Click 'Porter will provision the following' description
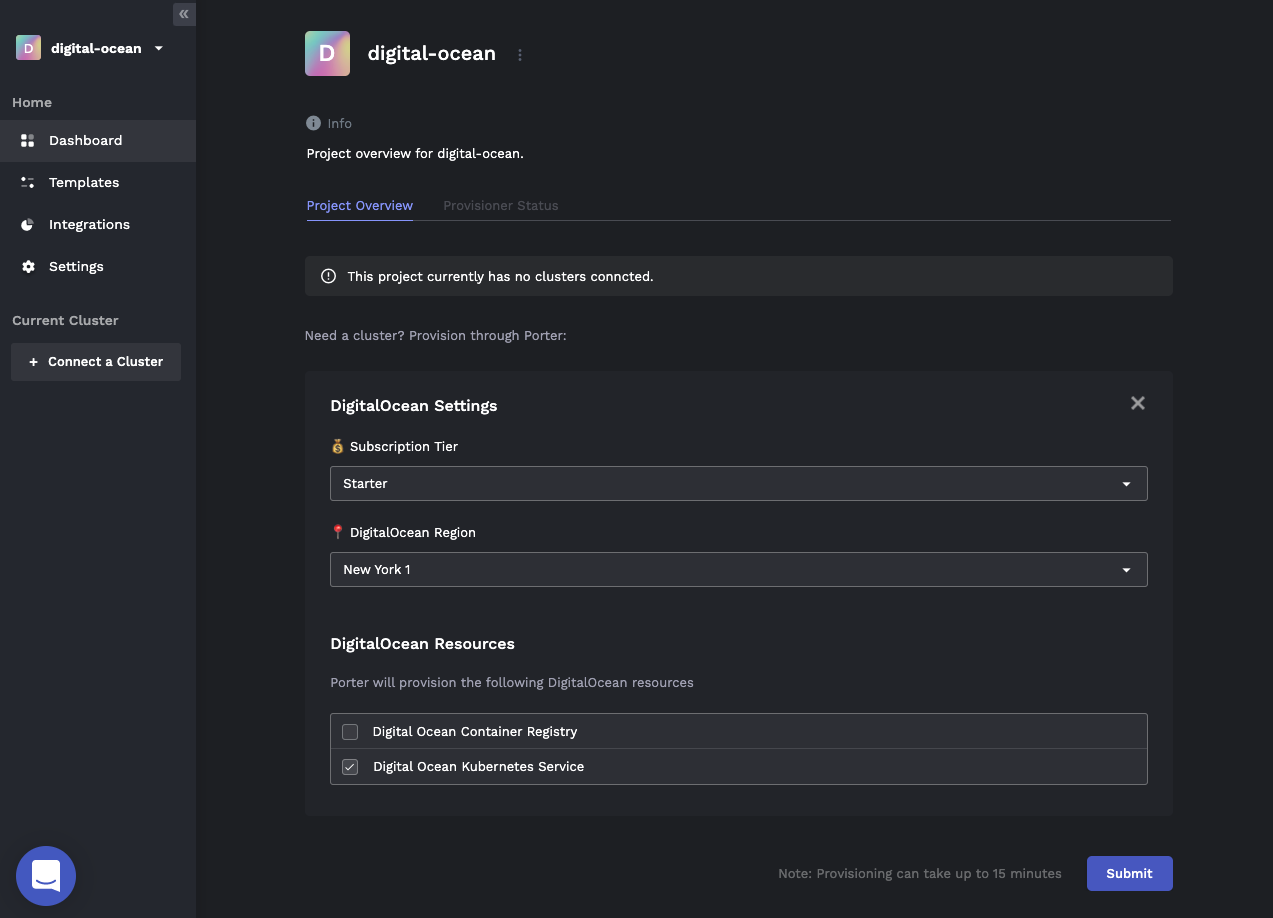 tap(512, 683)
